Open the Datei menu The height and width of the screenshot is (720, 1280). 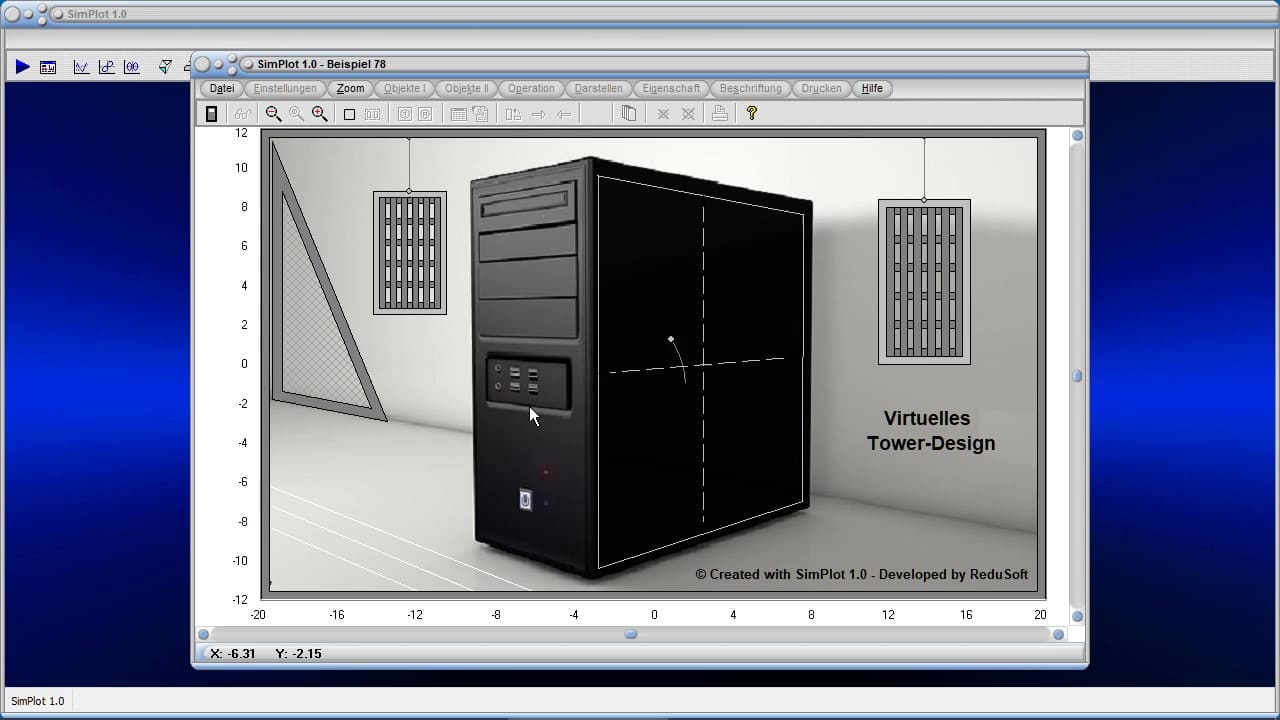coord(222,88)
